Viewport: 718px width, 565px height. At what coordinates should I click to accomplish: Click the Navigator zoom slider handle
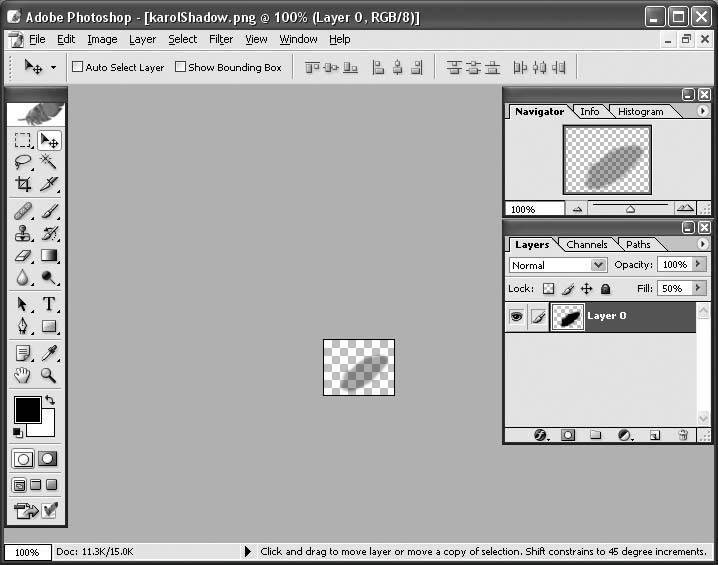click(x=631, y=209)
